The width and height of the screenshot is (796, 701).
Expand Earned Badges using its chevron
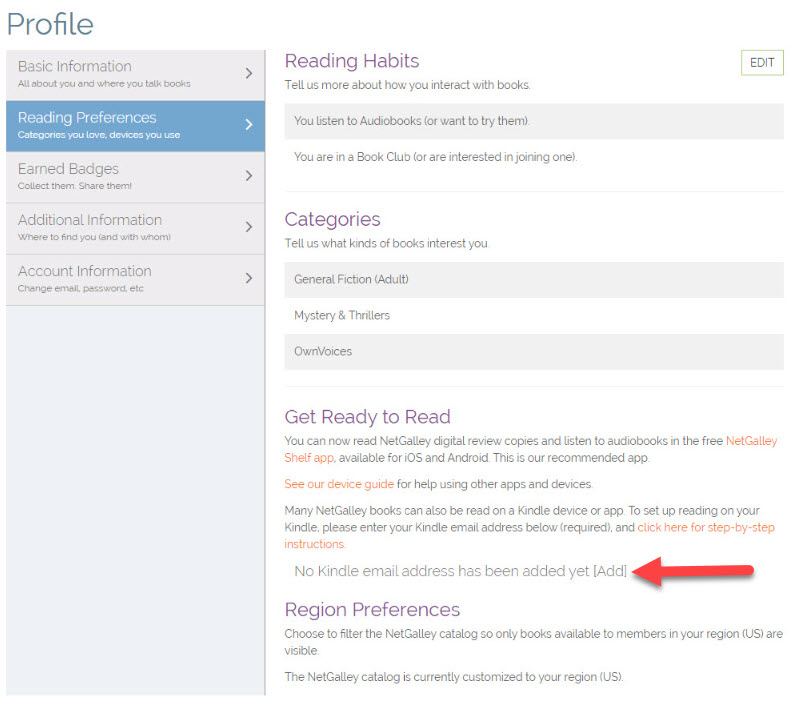coord(249,176)
